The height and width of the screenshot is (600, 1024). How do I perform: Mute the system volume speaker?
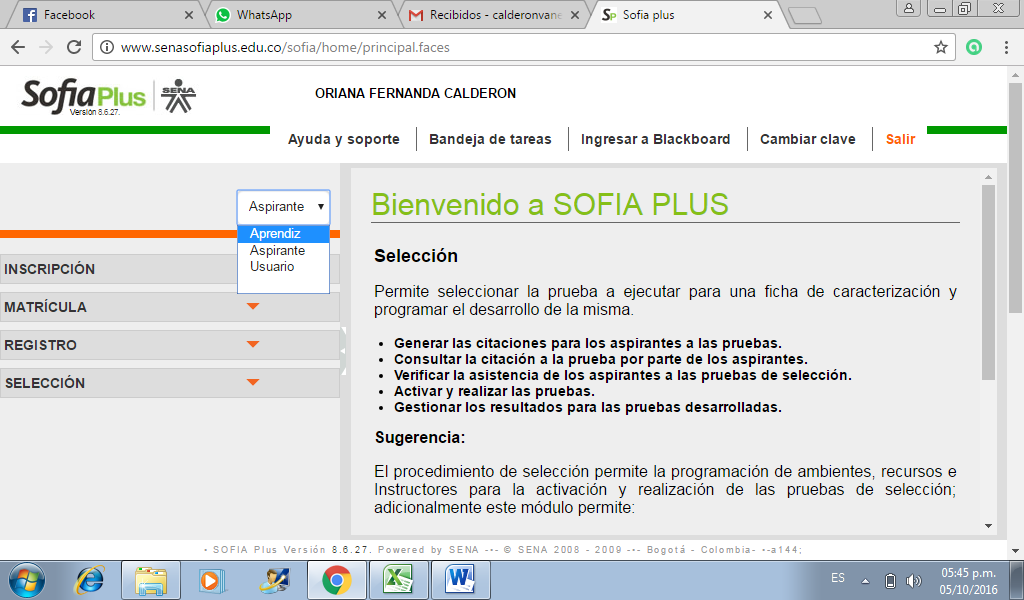pyautogui.click(x=913, y=579)
